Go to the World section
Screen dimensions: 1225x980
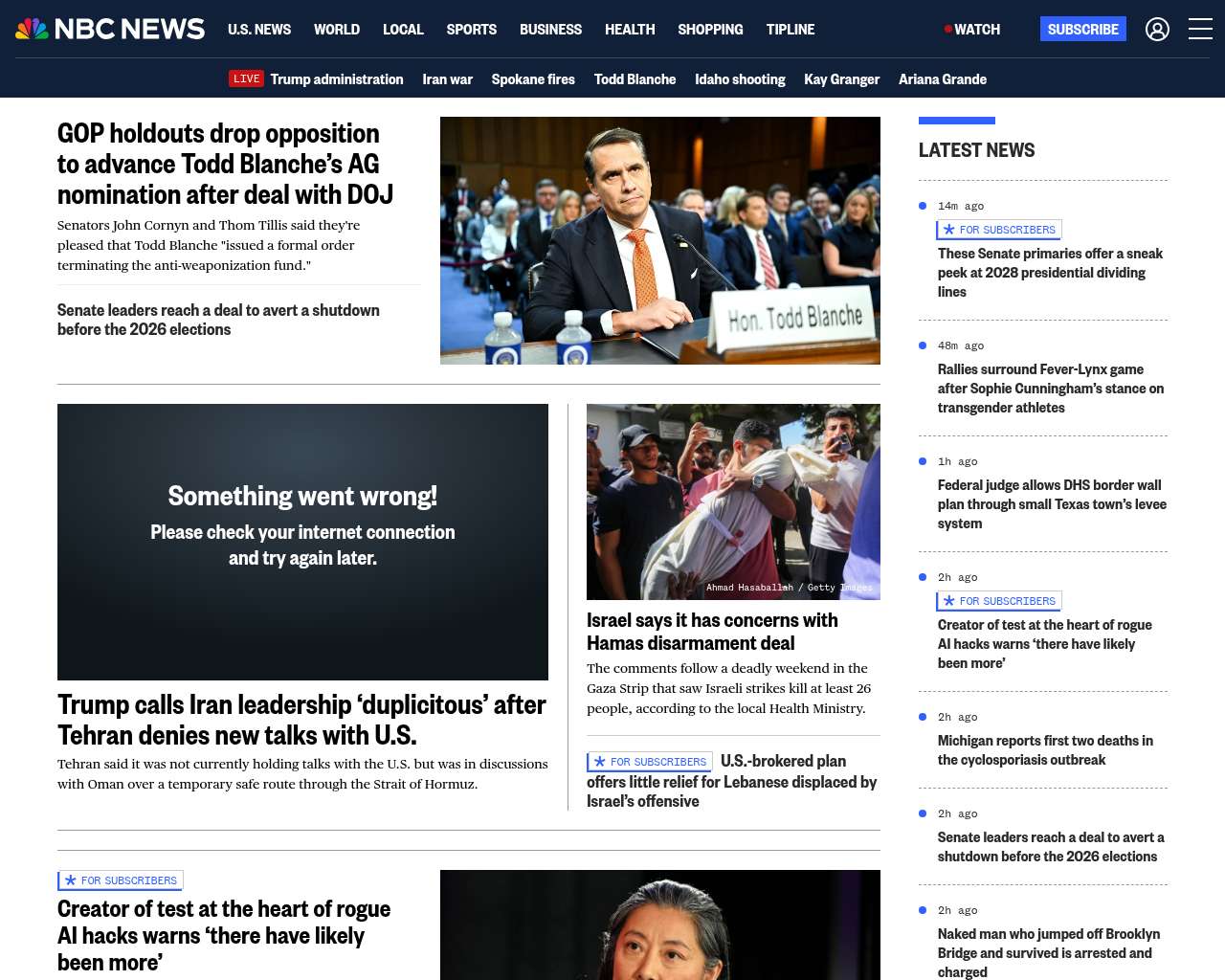coord(337,30)
